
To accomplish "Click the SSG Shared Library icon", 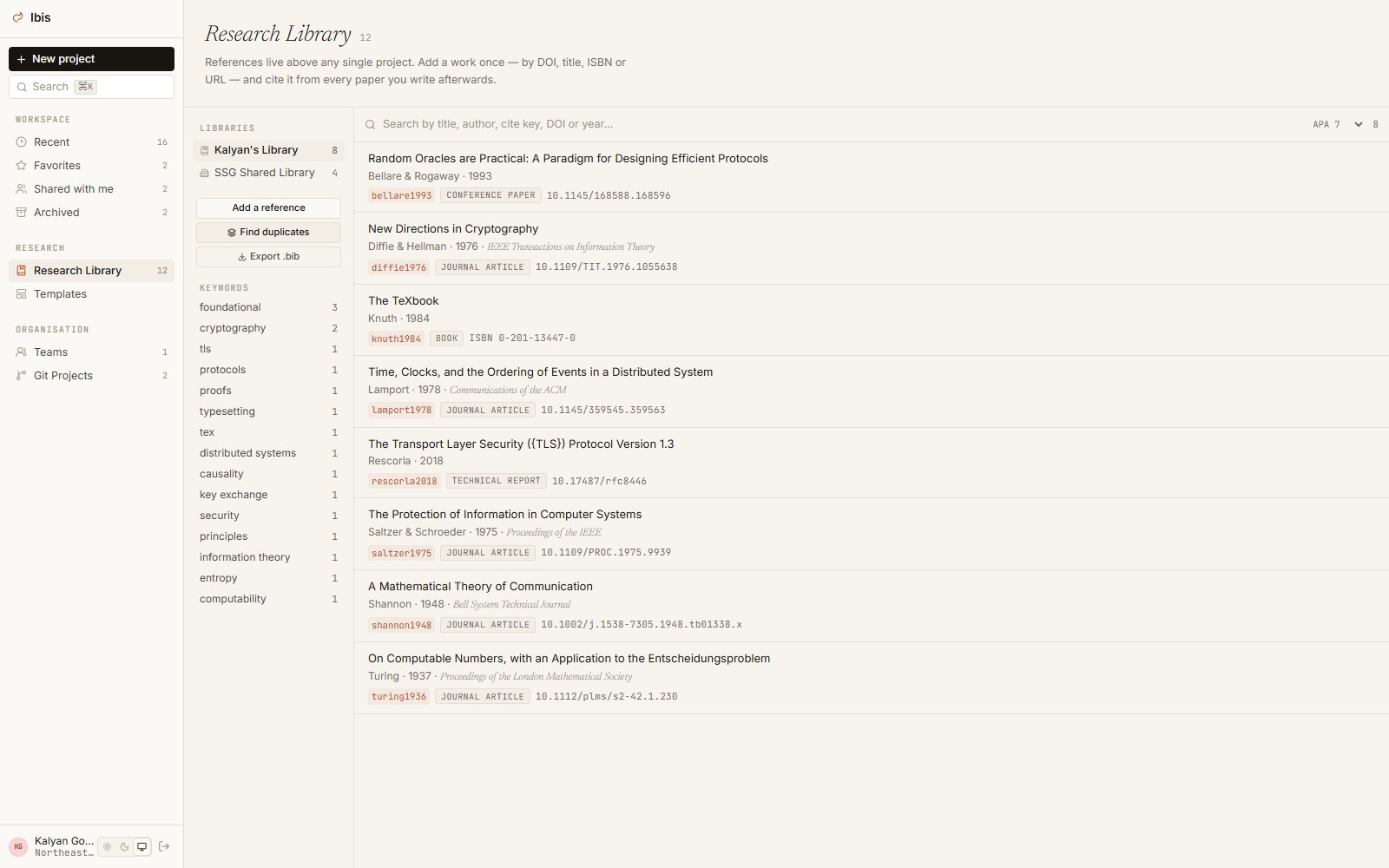I will click(205, 174).
